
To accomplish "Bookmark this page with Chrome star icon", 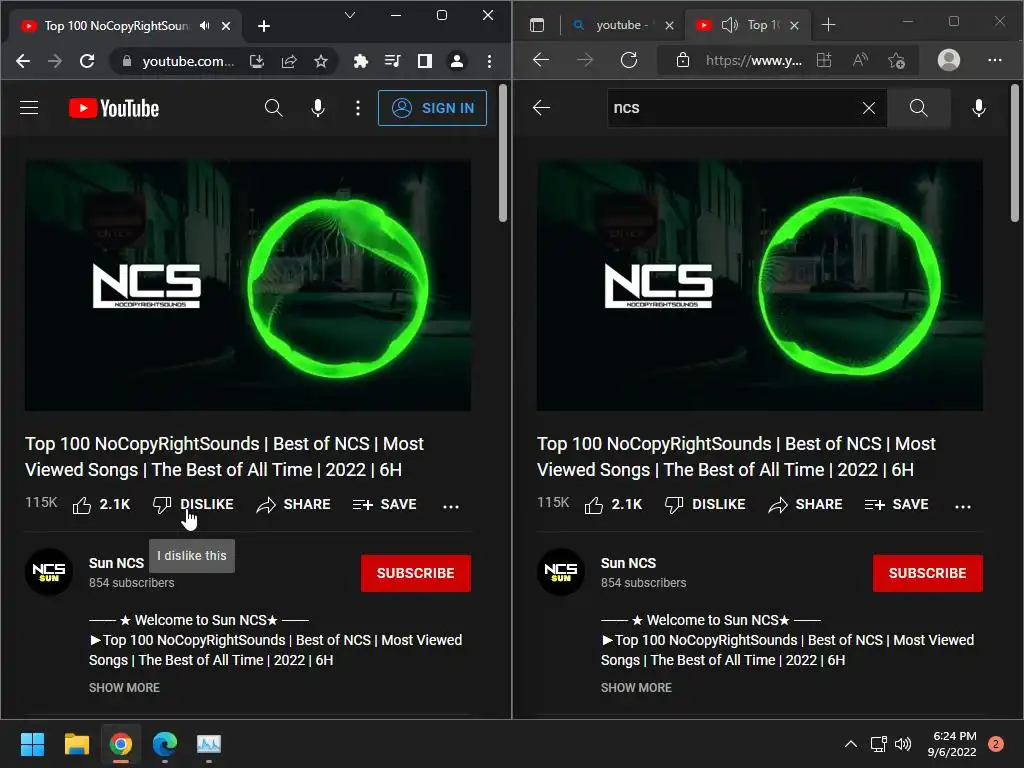I will click(x=321, y=61).
